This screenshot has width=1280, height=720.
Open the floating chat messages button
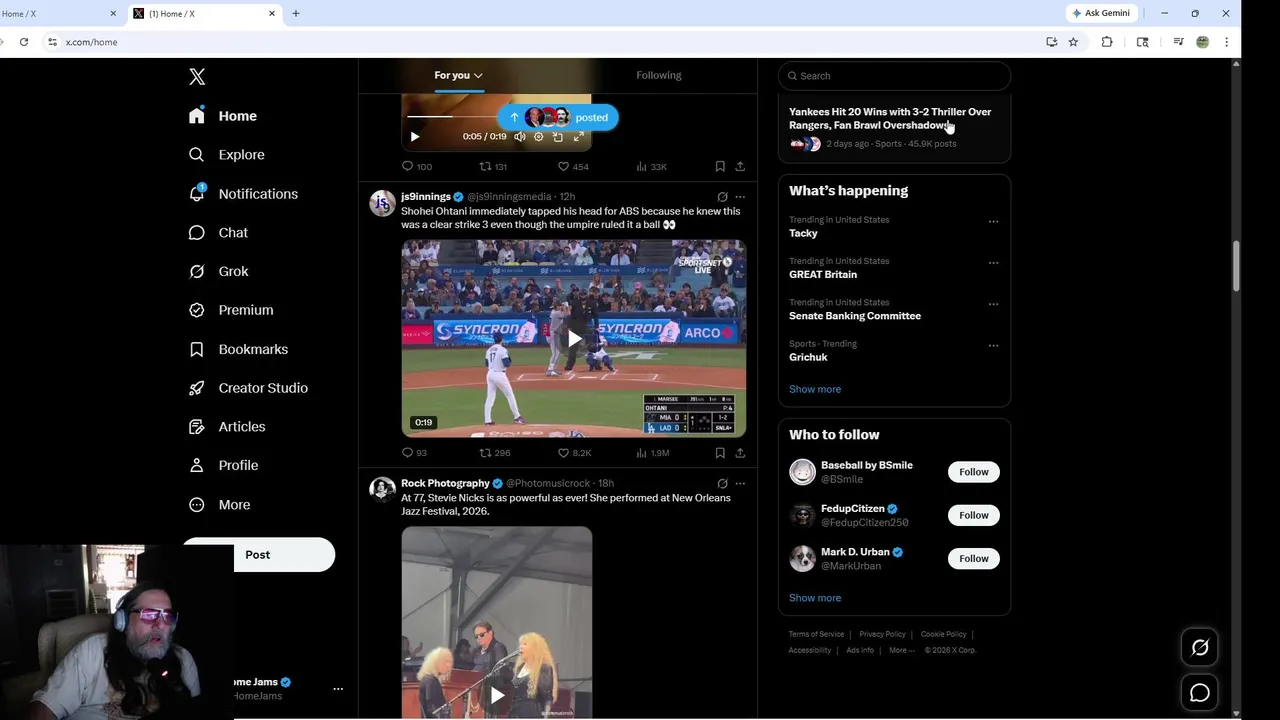1200,693
